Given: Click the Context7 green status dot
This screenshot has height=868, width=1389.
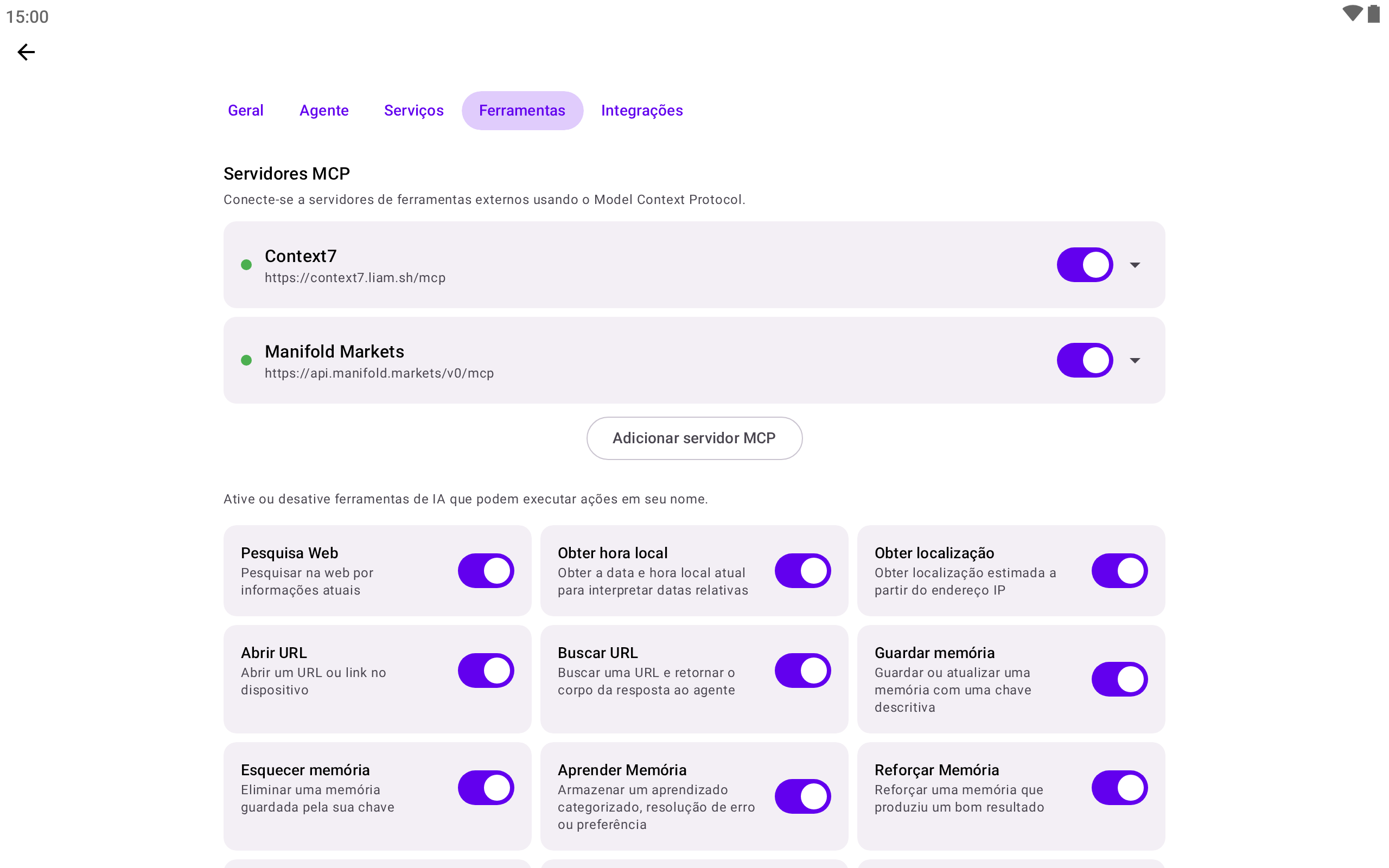Looking at the screenshot, I should (x=246, y=265).
